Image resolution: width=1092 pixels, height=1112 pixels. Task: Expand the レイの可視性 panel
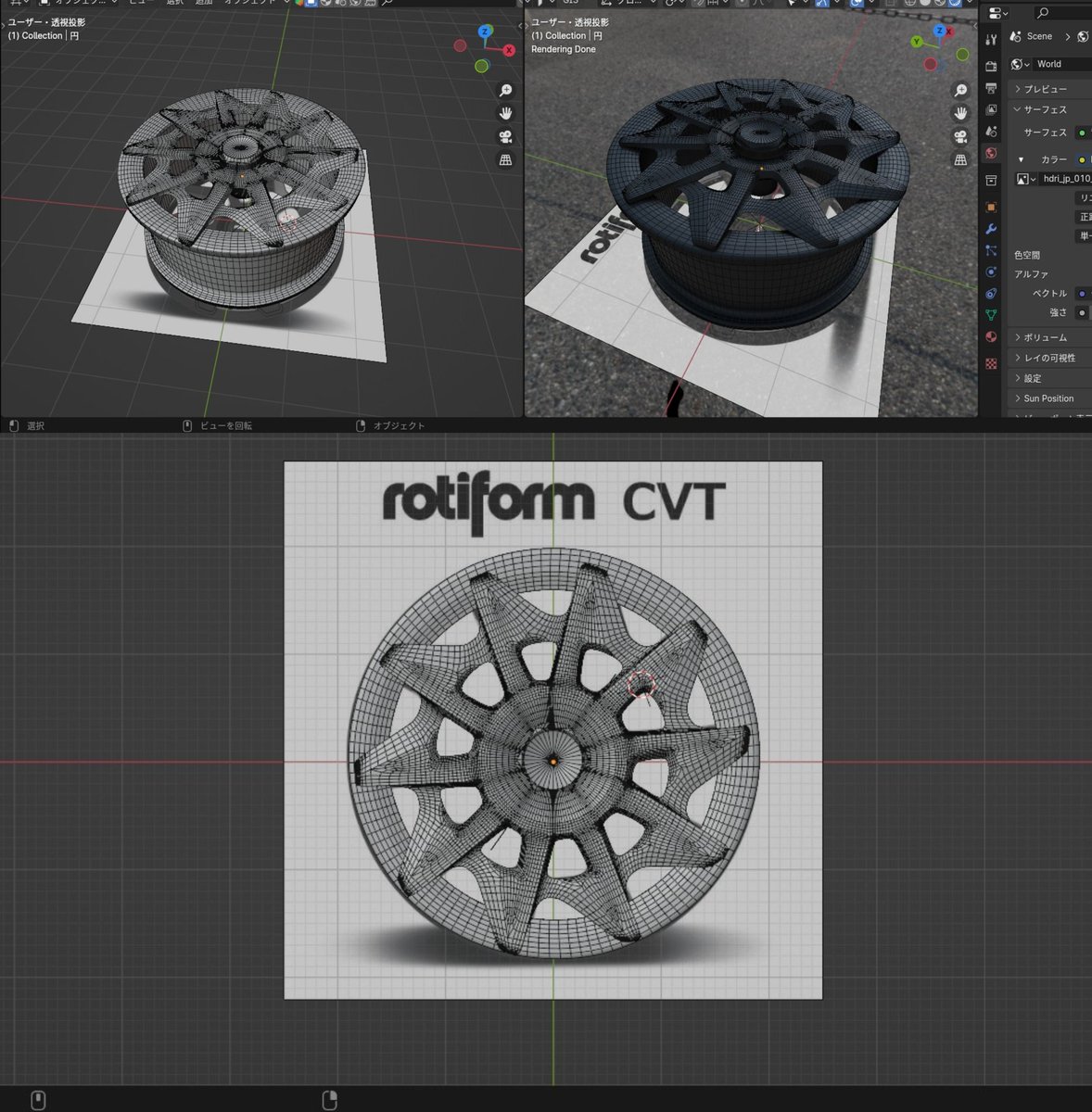tap(1048, 358)
